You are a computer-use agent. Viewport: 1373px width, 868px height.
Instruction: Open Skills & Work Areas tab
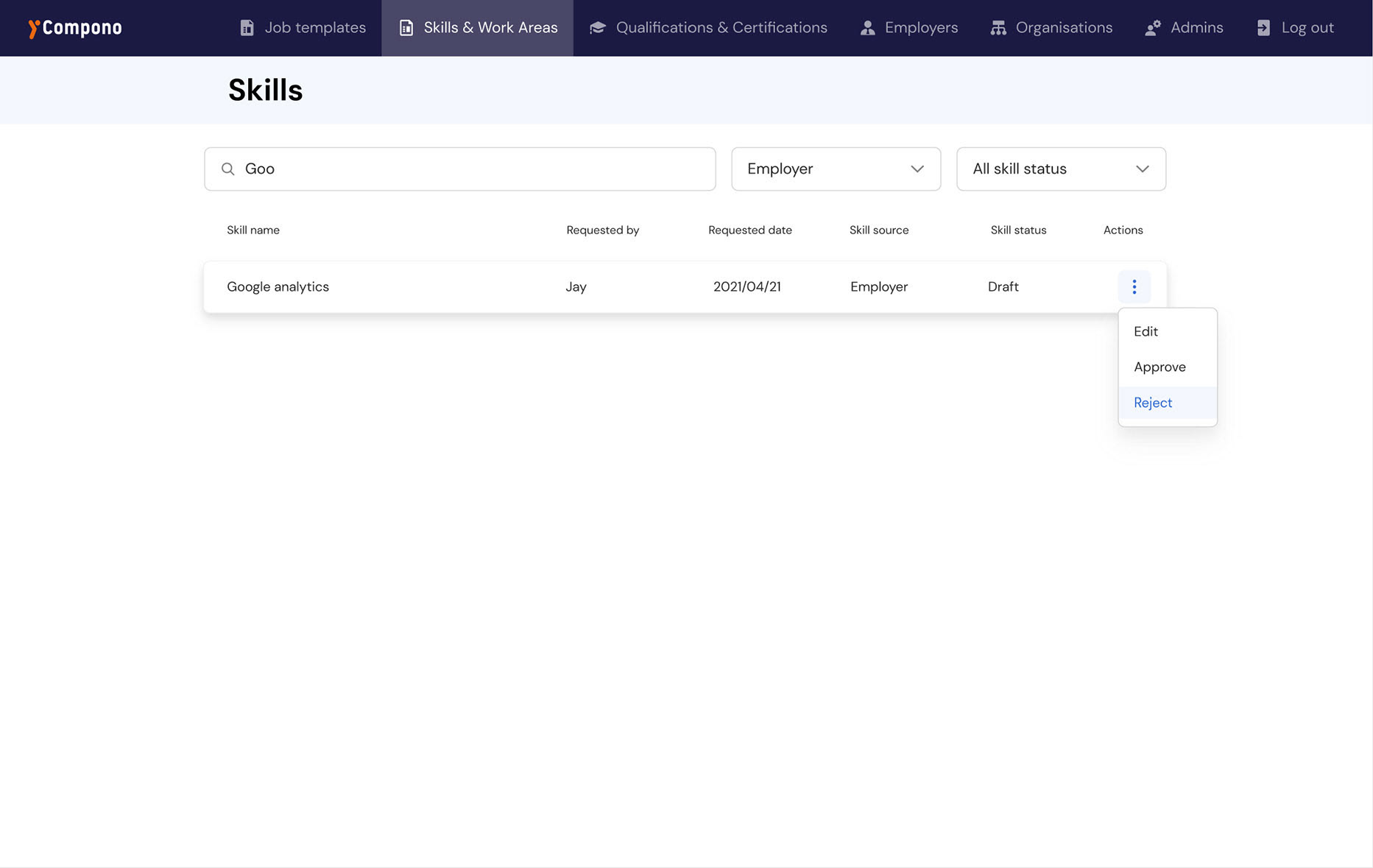click(x=478, y=28)
